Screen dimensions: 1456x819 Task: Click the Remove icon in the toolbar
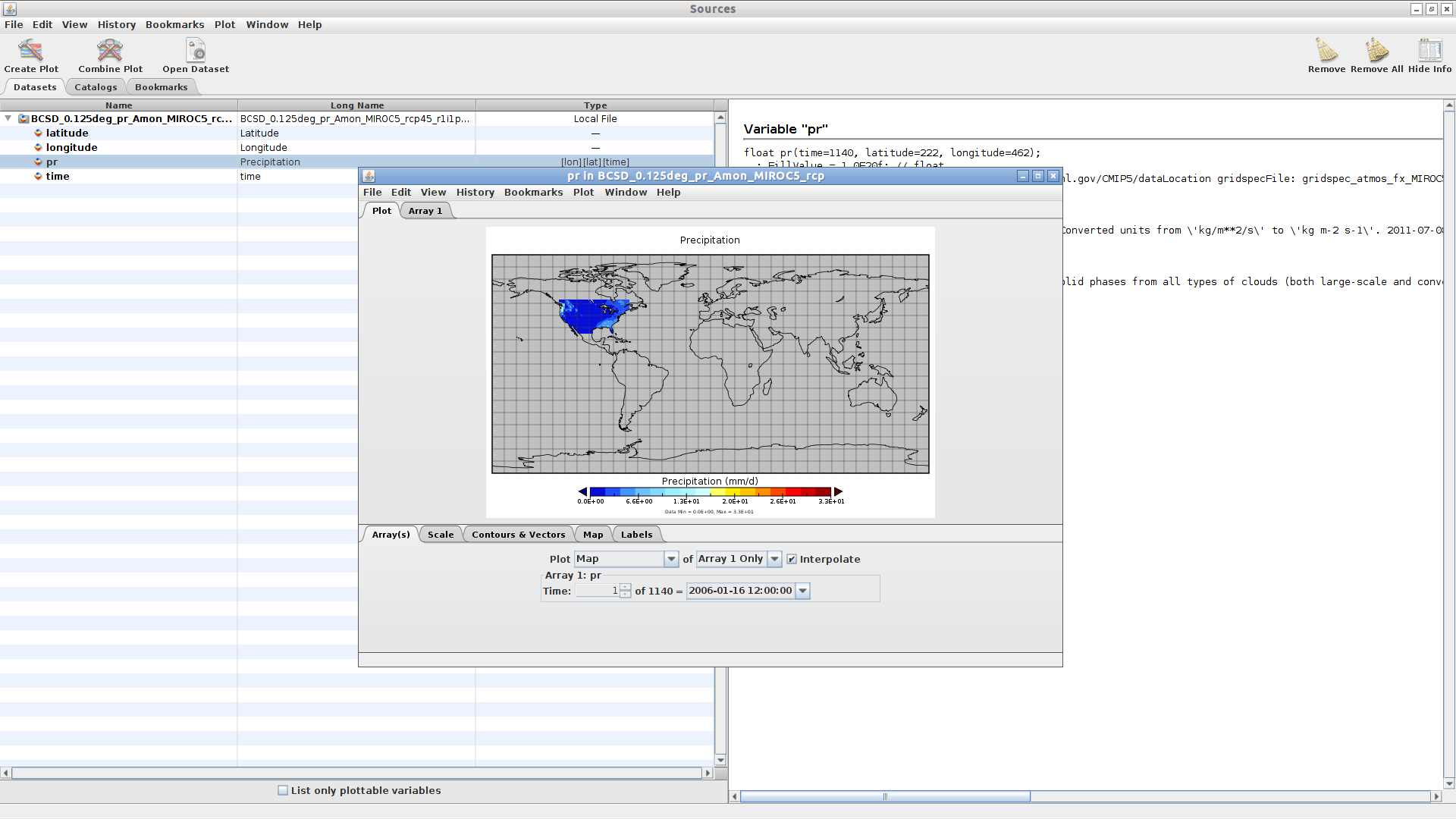tap(1326, 51)
